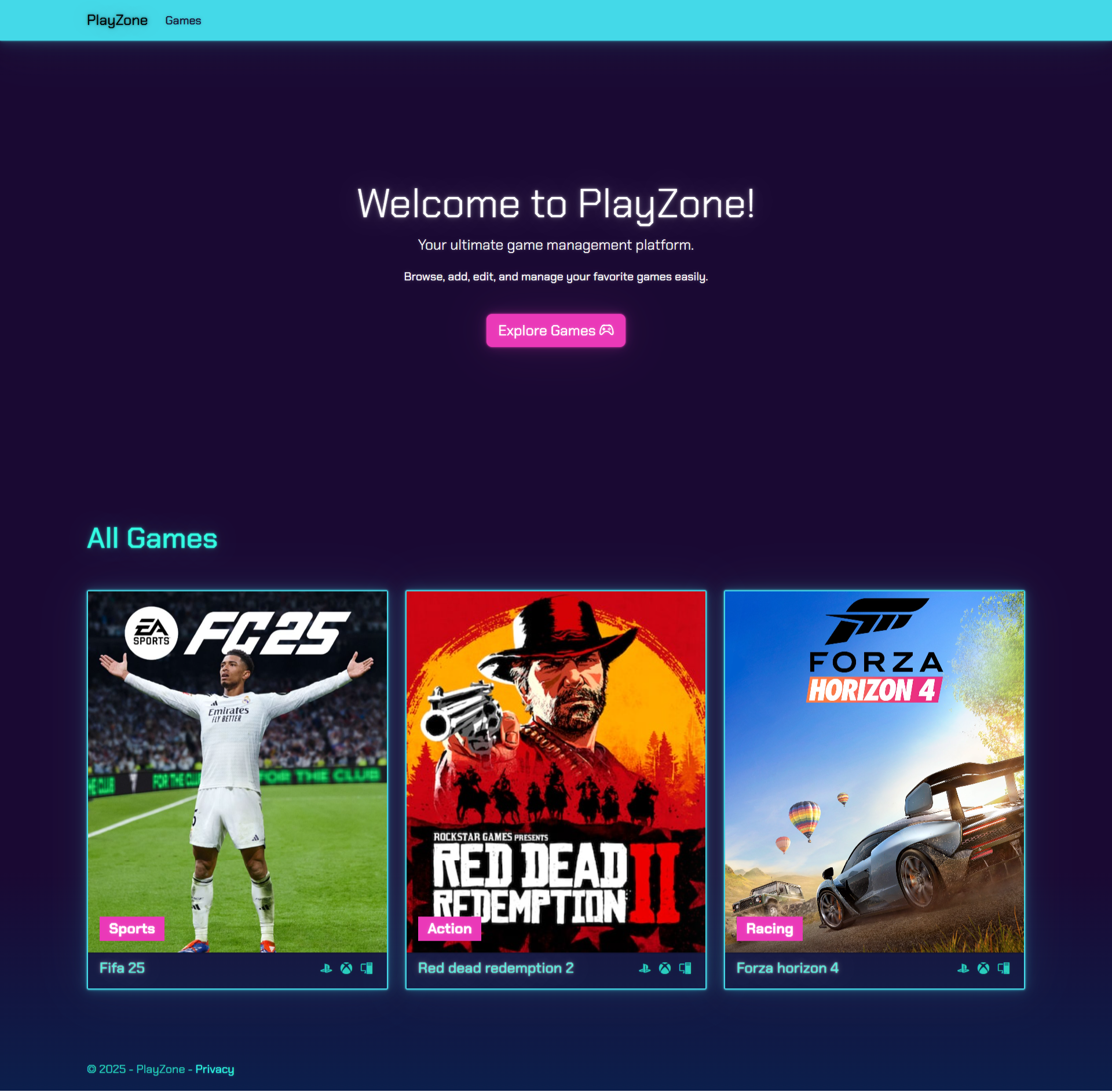
Task: Click the Explore Games button
Action: click(555, 331)
